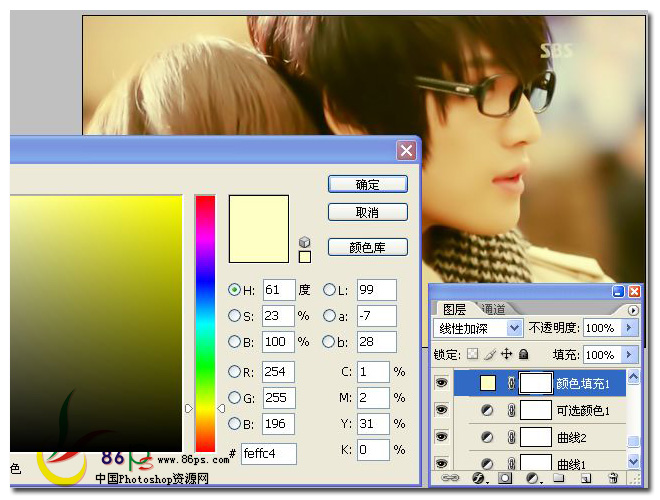Click the H hue value field
Screen dimensions: 660x500
[x=279, y=290]
